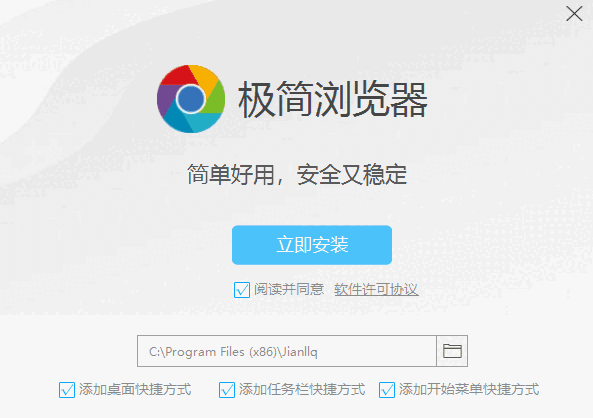Click the 简单好用，安全又稳定 slogan text

[x=297, y=175]
